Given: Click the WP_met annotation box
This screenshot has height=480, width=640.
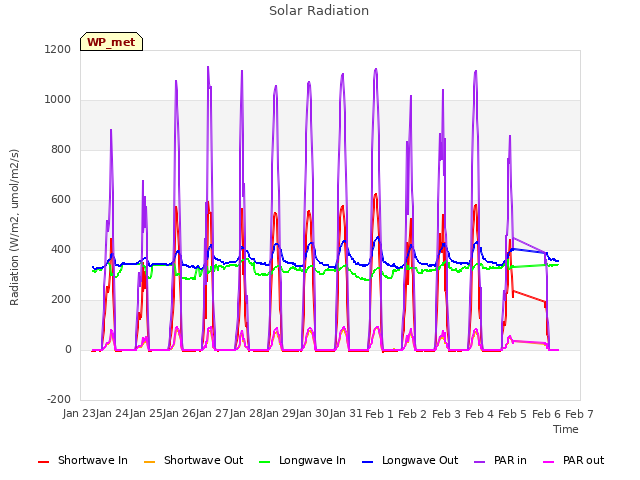Looking at the screenshot, I should pos(111,42).
